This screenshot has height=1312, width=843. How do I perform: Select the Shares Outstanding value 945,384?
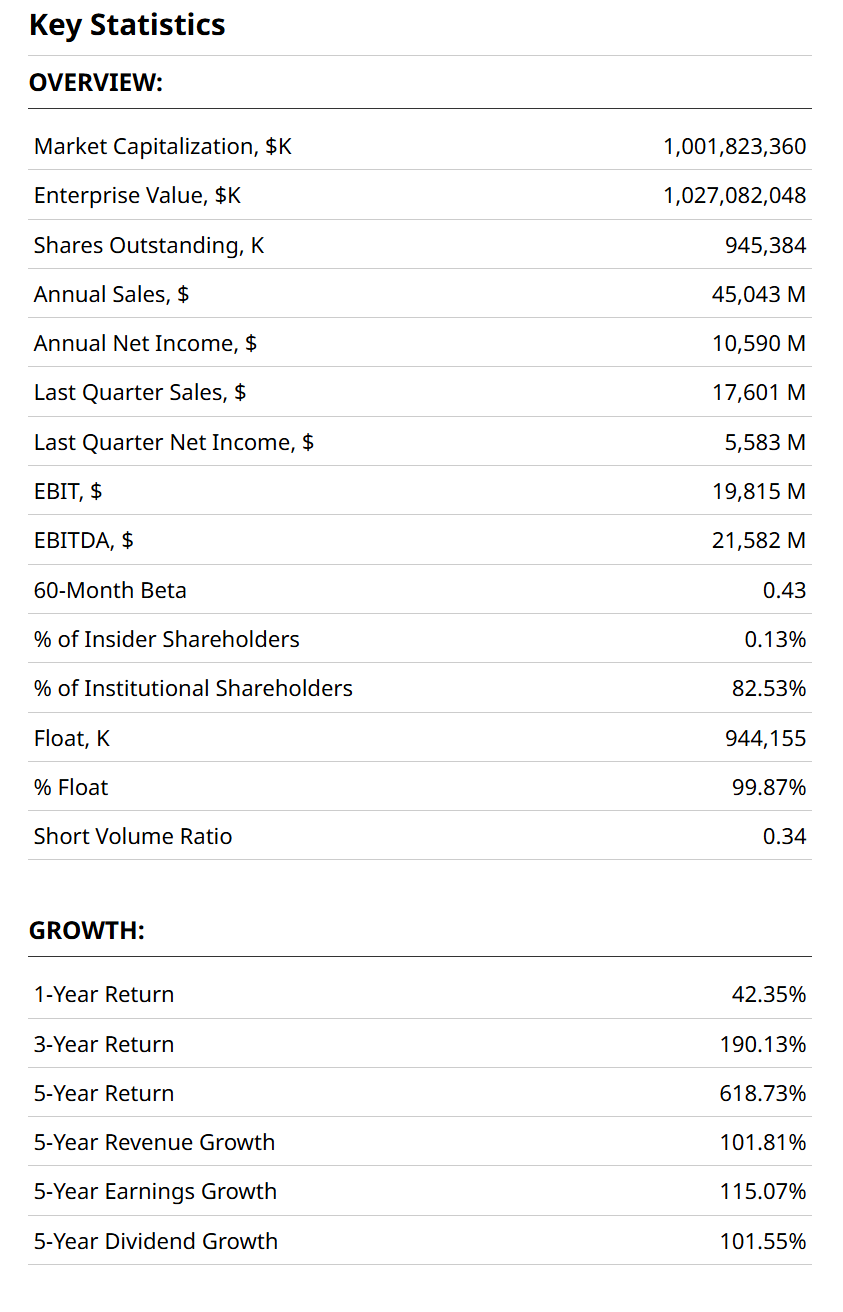[765, 245]
